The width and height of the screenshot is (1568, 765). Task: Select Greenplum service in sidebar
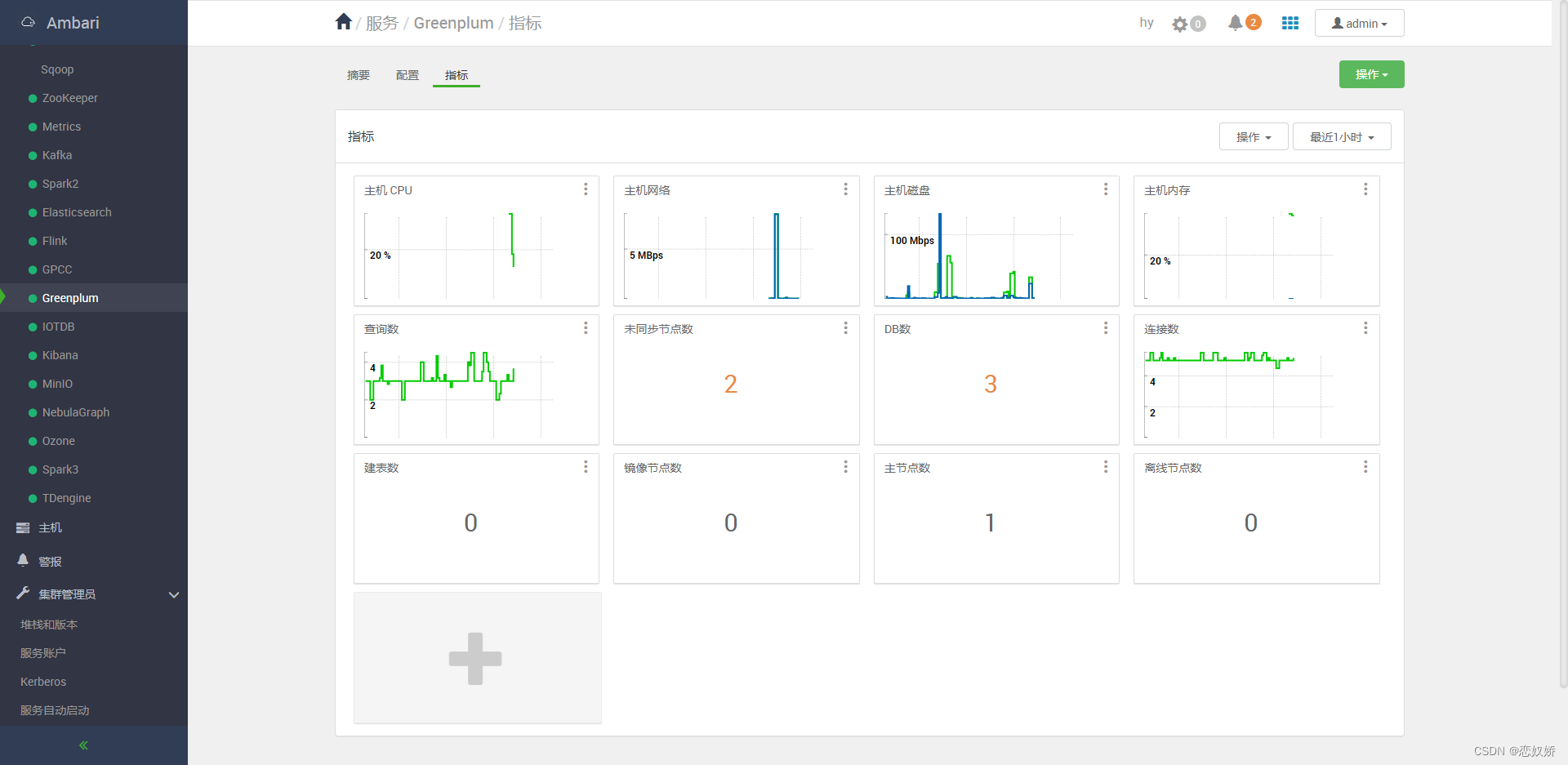coord(70,298)
